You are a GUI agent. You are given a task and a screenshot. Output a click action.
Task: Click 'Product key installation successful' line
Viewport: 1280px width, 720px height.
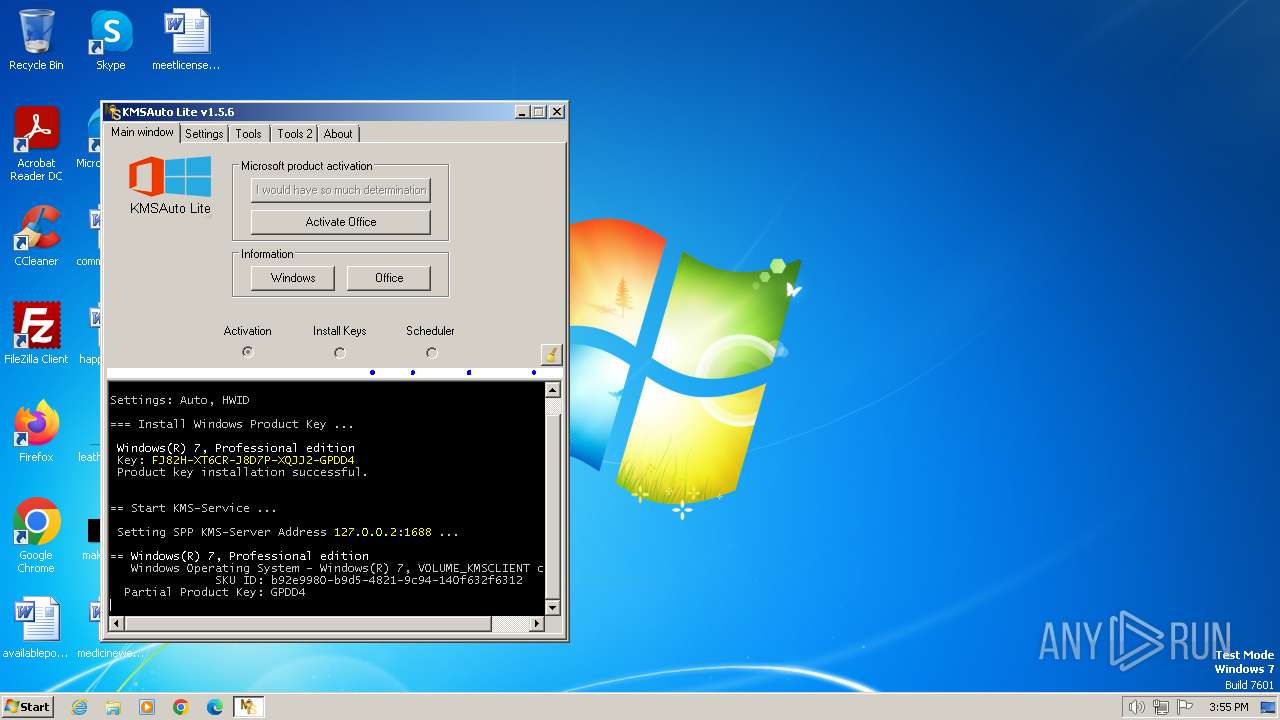(242, 472)
